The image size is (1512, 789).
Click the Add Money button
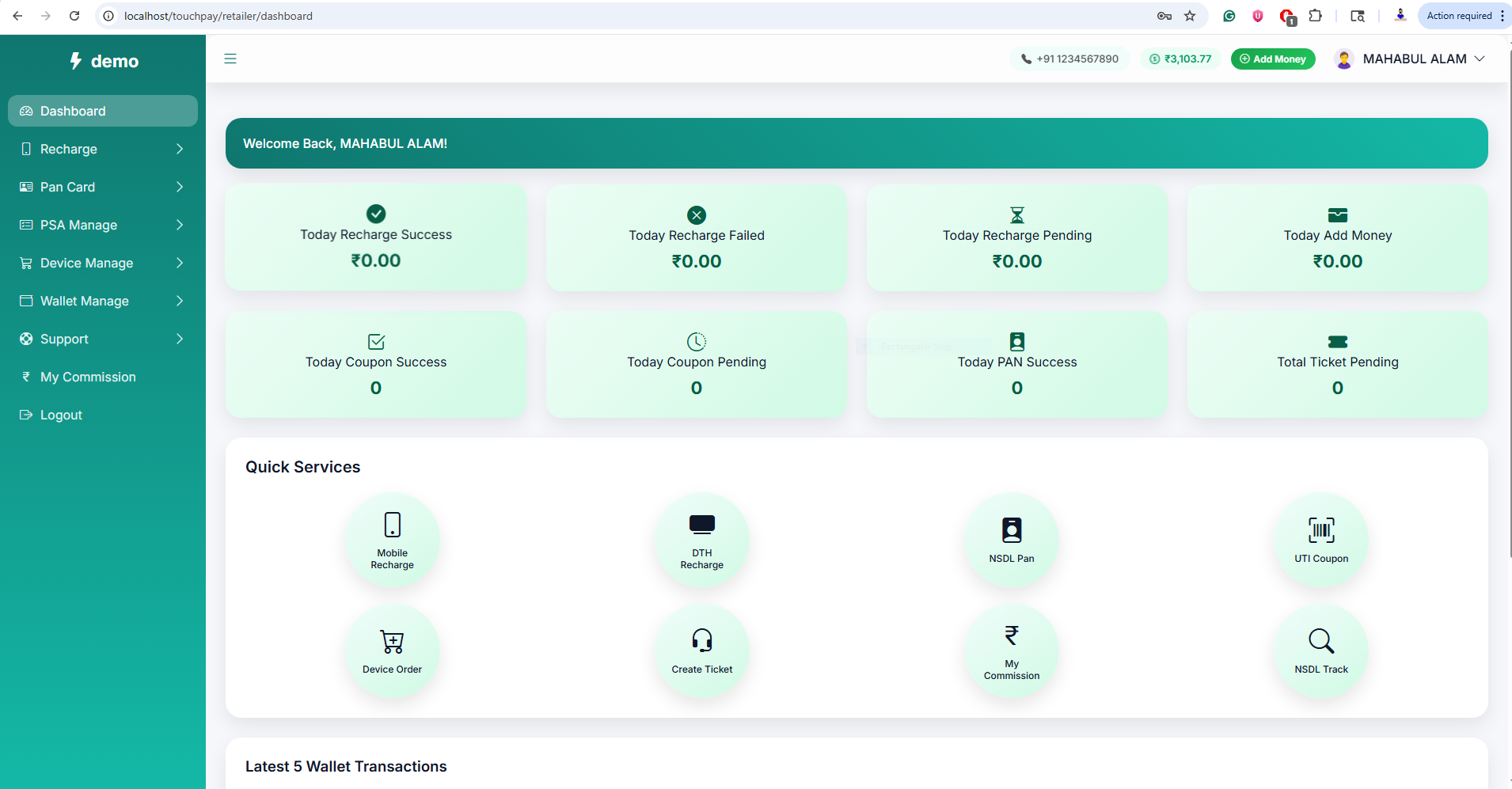(1272, 59)
